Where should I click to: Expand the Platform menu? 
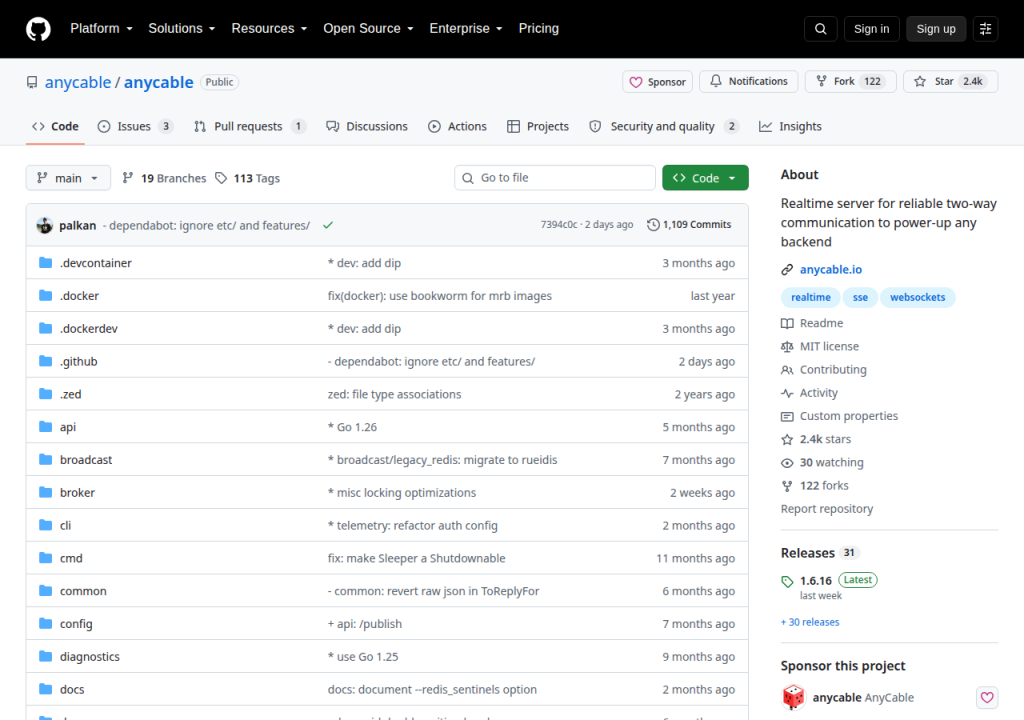click(x=101, y=29)
